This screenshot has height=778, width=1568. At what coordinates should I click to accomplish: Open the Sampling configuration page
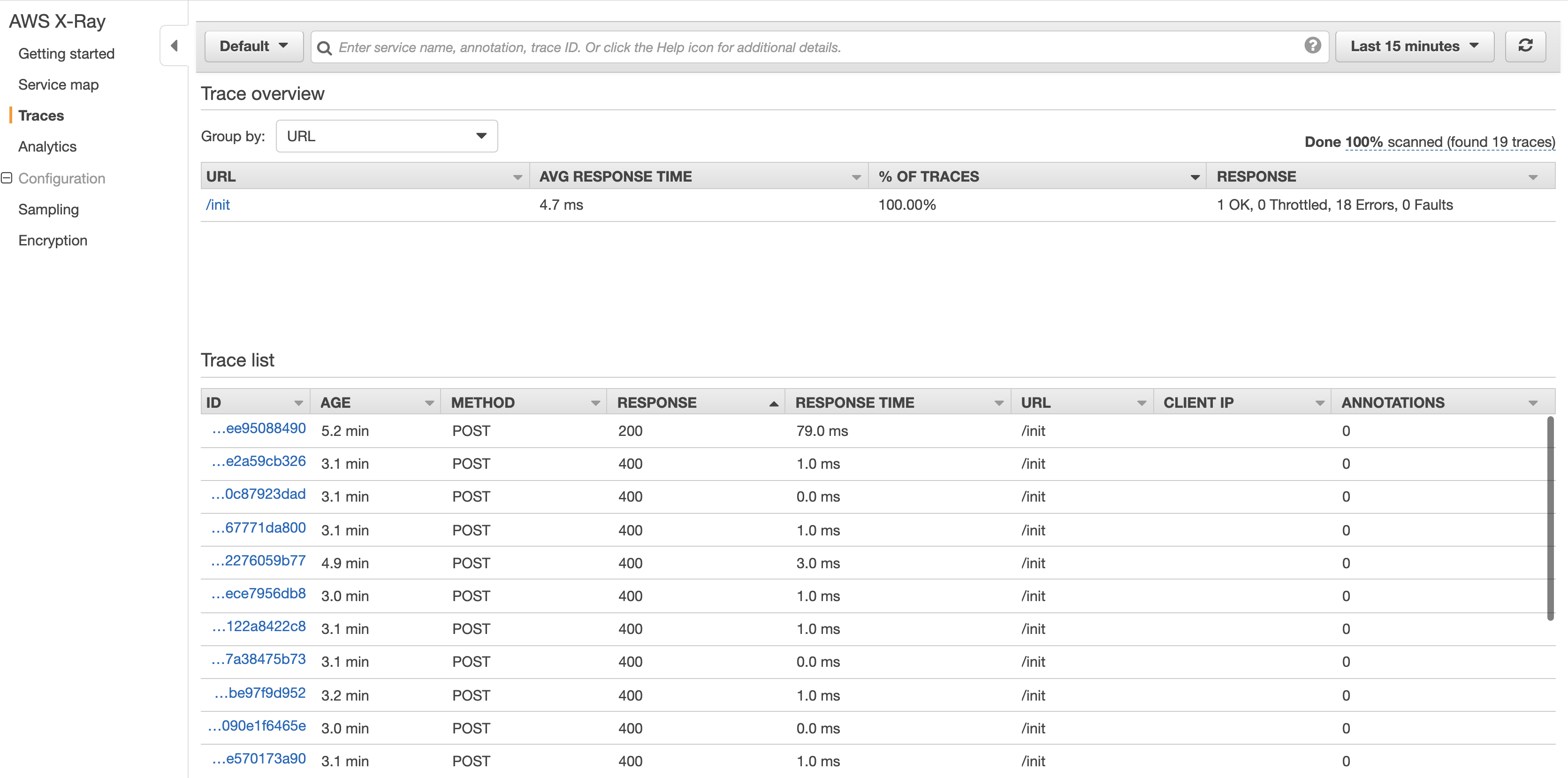pyautogui.click(x=49, y=209)
